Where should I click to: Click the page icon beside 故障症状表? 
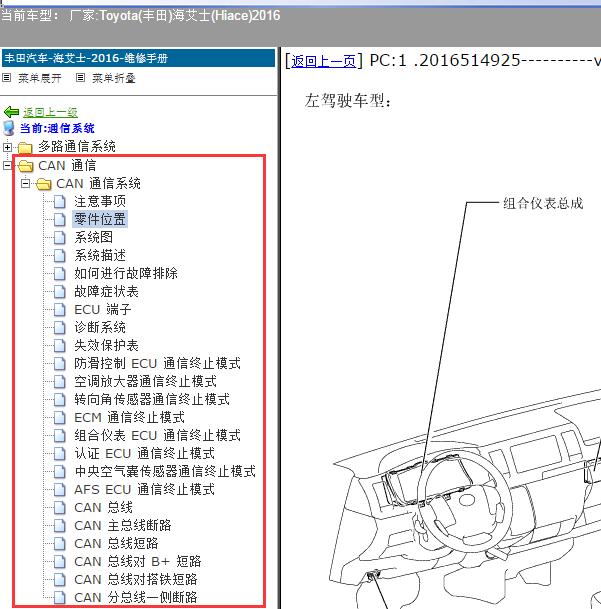point(59,291)
